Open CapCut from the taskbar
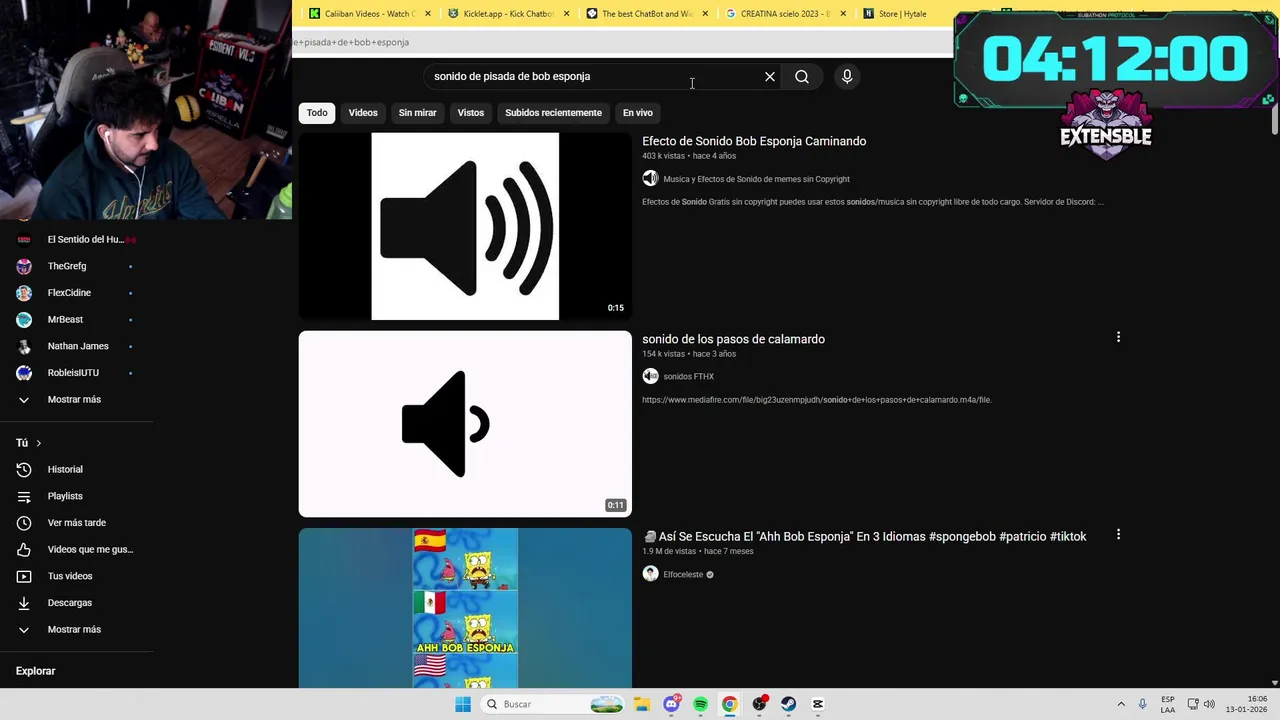The height and width of the screenshot is (720, 1280). point(817,704)
